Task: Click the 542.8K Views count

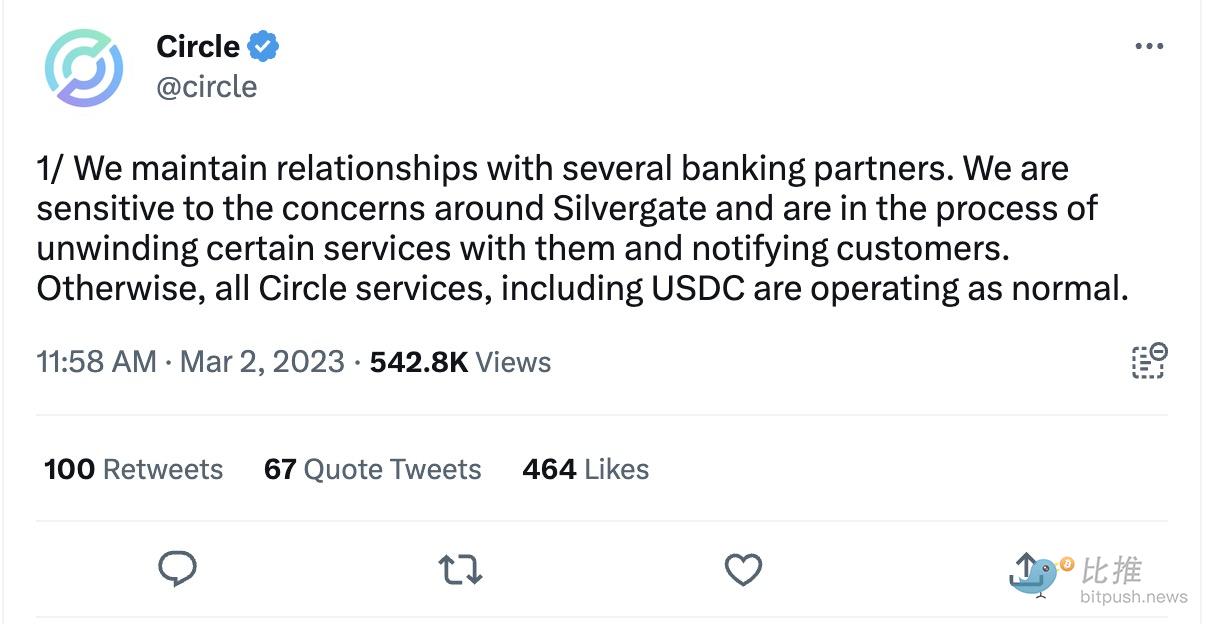Action: click(x=460, y=361)
